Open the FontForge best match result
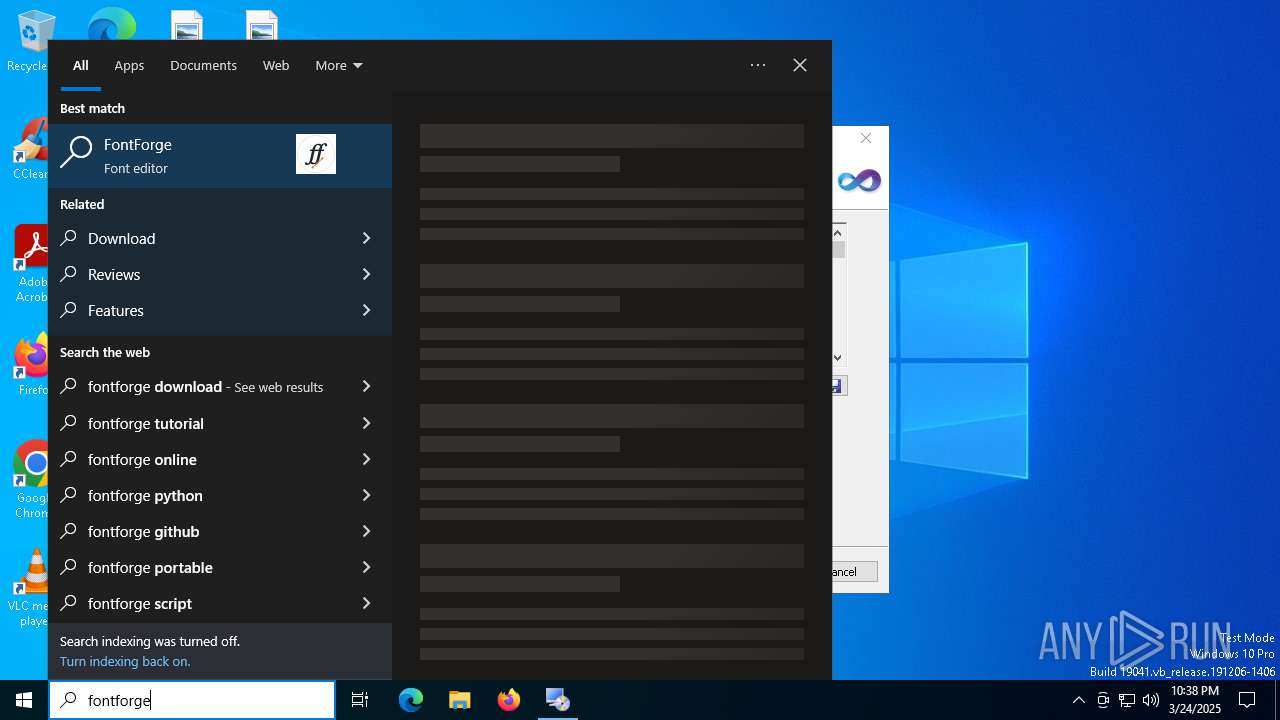 220,155
